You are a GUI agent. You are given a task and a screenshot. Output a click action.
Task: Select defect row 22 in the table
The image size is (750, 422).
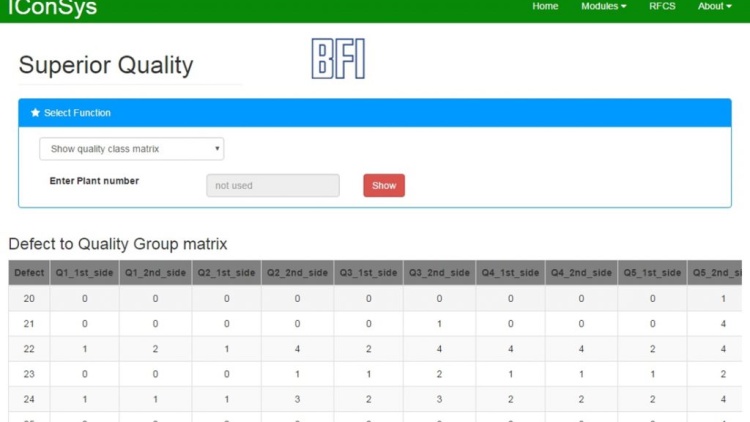click(x=29, y=349)
